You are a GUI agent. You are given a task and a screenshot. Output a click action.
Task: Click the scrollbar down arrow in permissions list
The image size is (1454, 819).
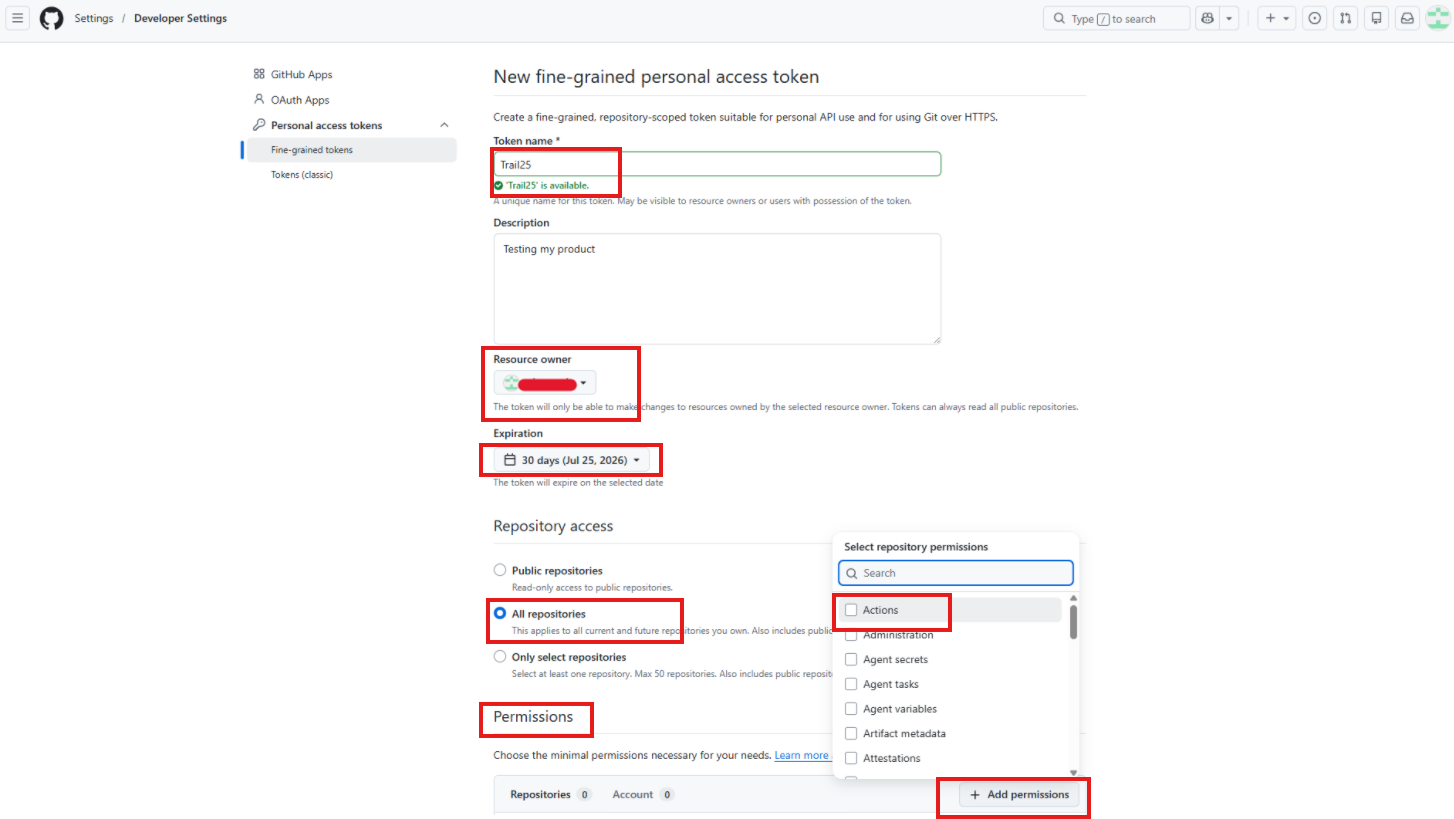pos(1073,772)
